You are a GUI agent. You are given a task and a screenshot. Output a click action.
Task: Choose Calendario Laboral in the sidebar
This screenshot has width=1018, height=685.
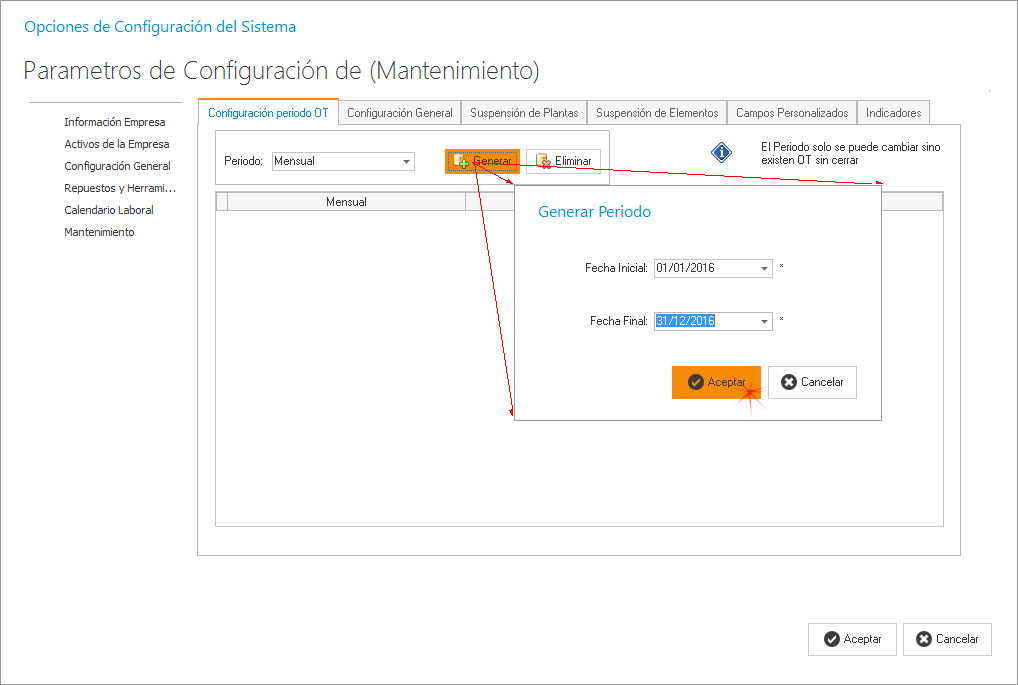point(109,210)
